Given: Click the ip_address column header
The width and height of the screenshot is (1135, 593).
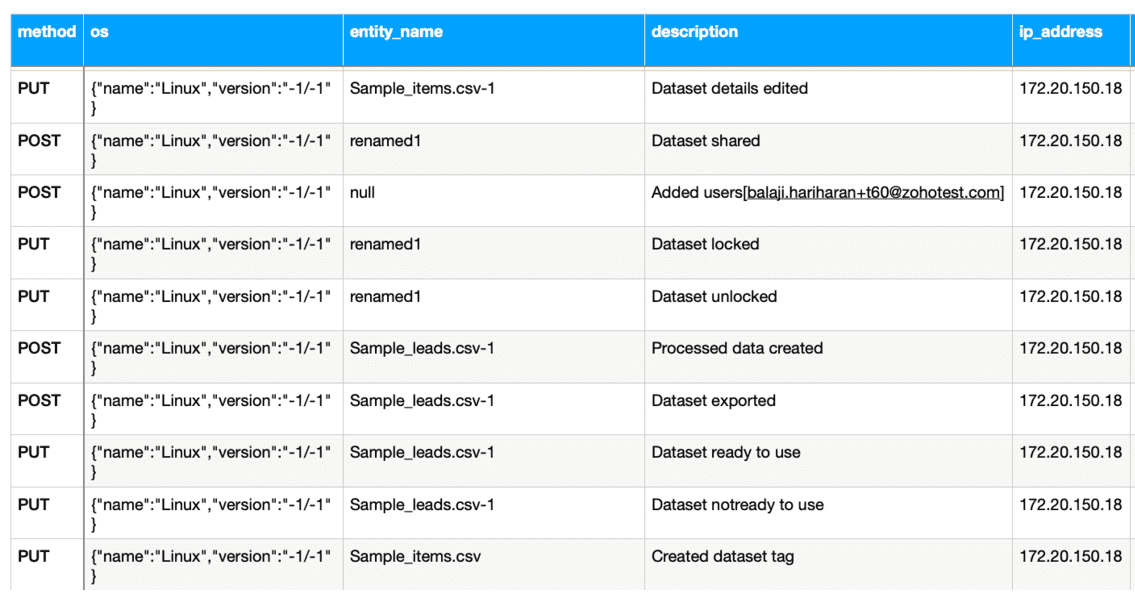Looking at the screenshot, I should tap(1060, 32).
